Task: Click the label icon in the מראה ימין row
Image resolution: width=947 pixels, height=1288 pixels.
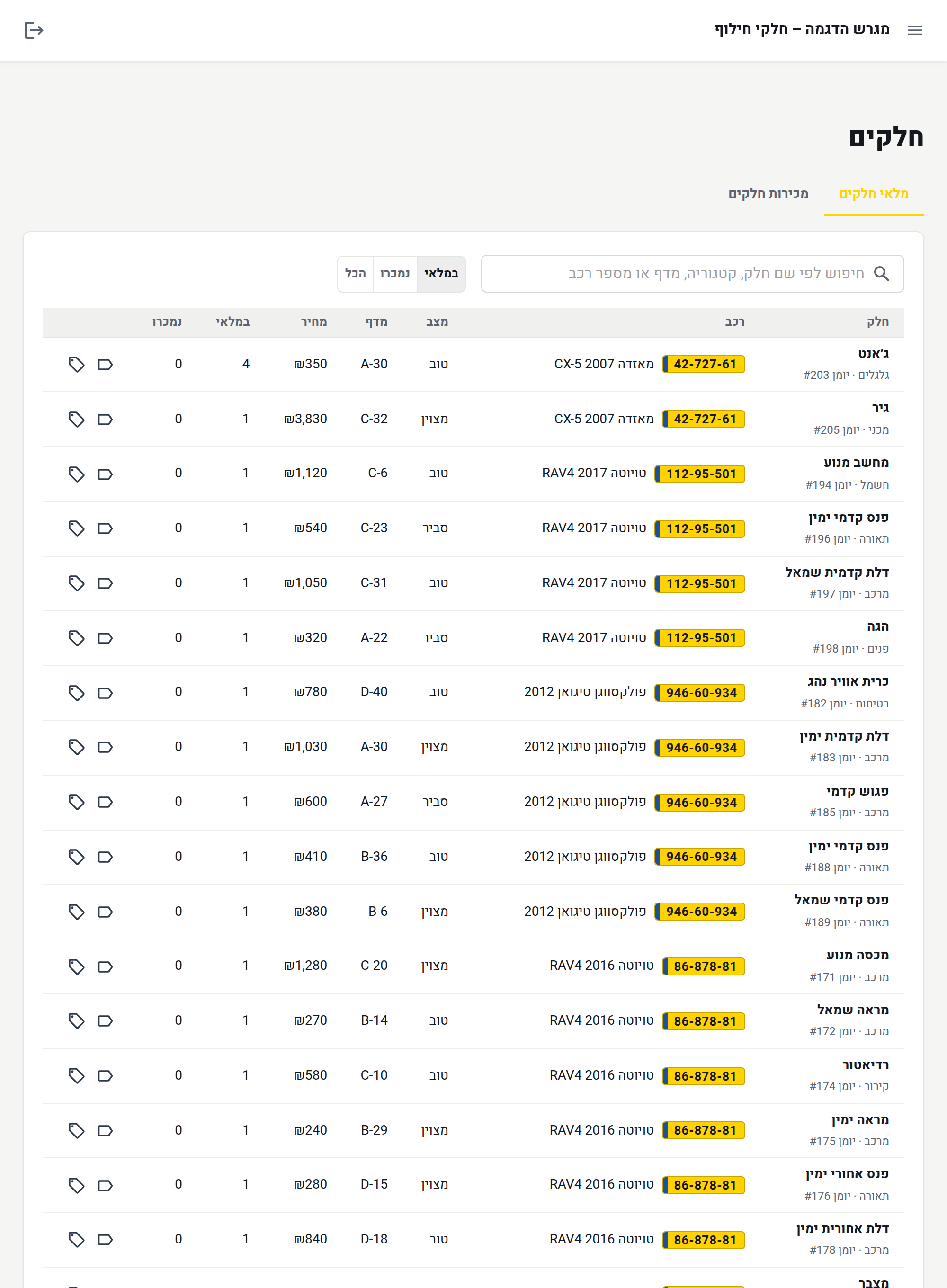Action: coord(105,1130)
